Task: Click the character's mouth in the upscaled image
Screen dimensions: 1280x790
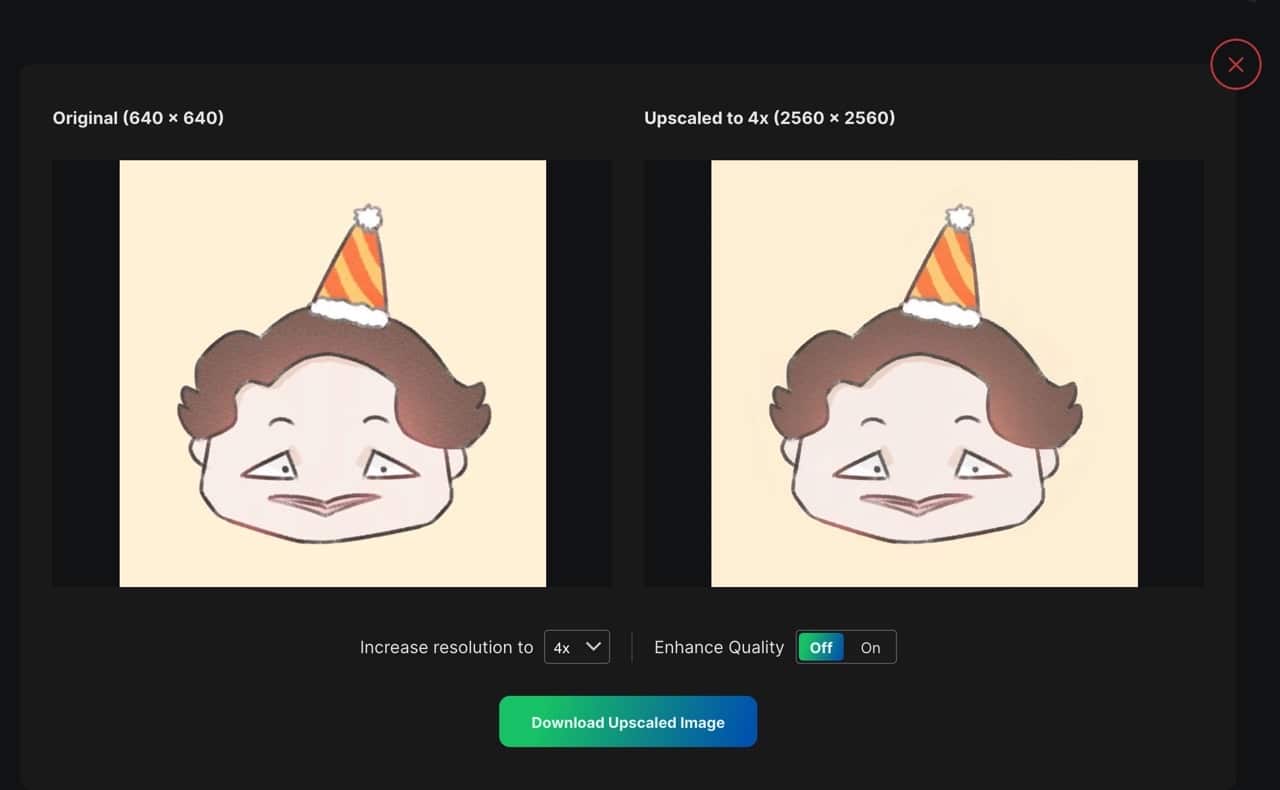Action: [x=915, y=502]
